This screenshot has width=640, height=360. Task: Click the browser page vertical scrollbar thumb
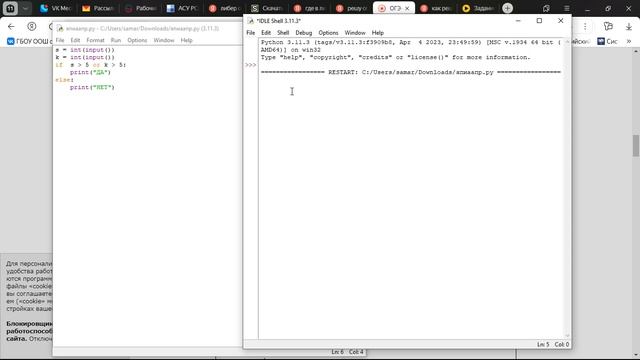[x=636, y=145]
